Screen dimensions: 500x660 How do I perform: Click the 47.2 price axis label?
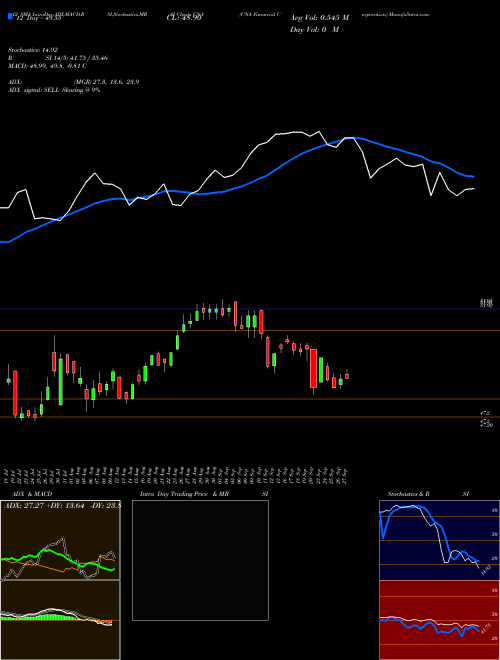tap(486, 414)
